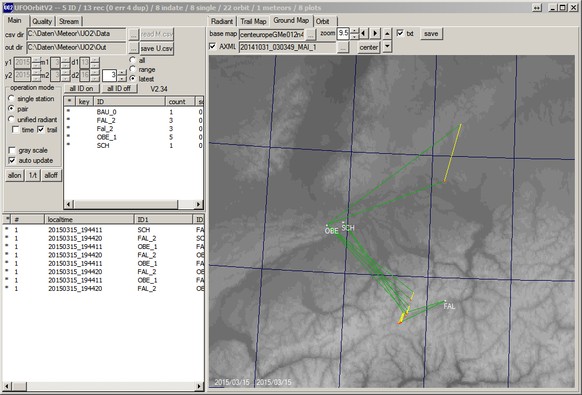
Task: Open the AXML file browse button
Action: click(x=344, y=47)
